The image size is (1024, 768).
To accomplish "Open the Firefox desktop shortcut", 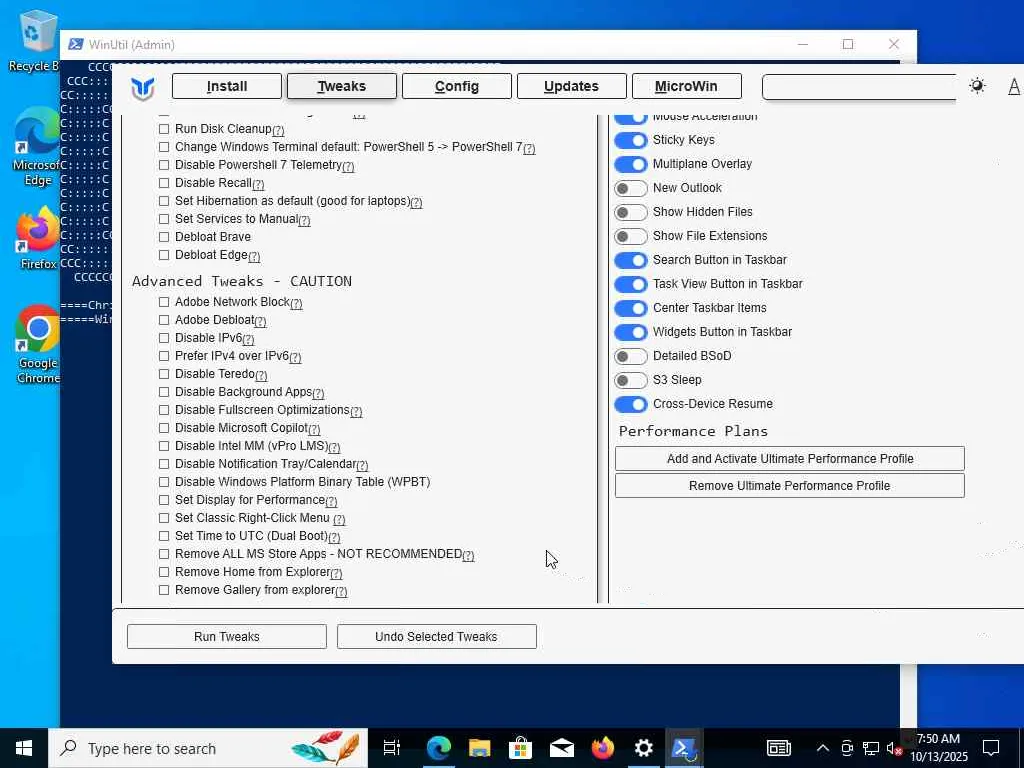I will coord(38,238).
